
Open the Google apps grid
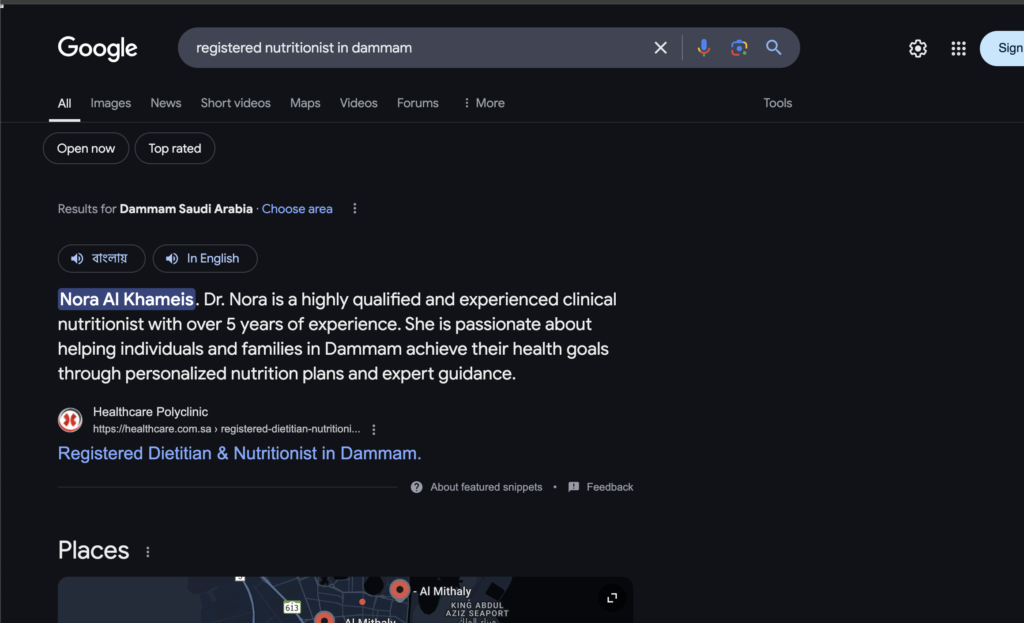(x=958, y=48)
